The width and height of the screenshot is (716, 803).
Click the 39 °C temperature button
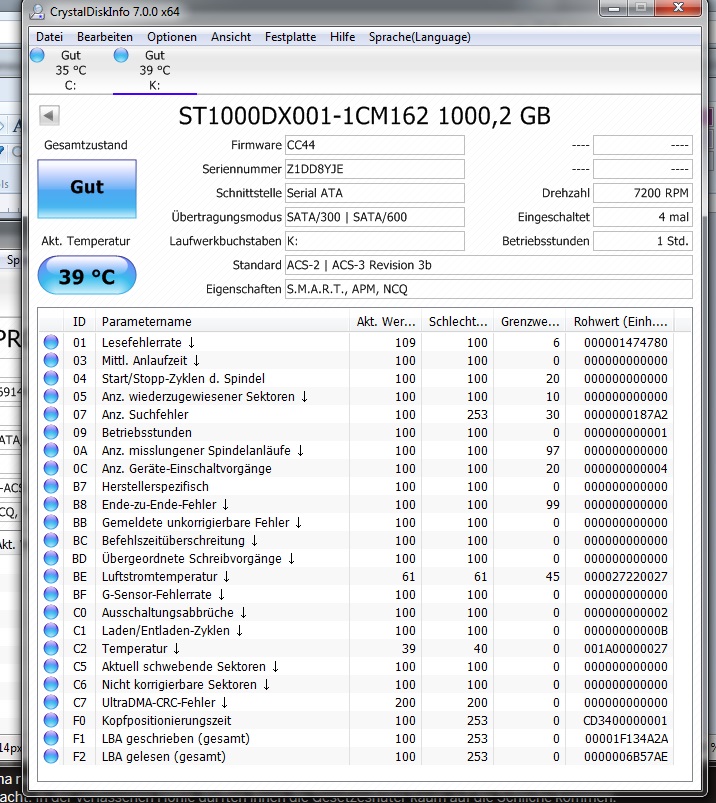[87, 276]
